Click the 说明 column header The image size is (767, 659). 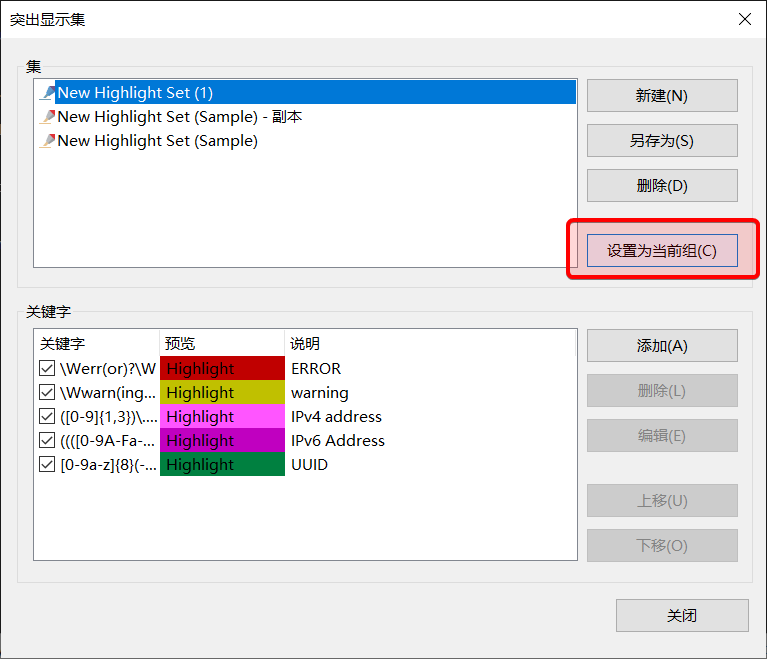pos(305,344)
